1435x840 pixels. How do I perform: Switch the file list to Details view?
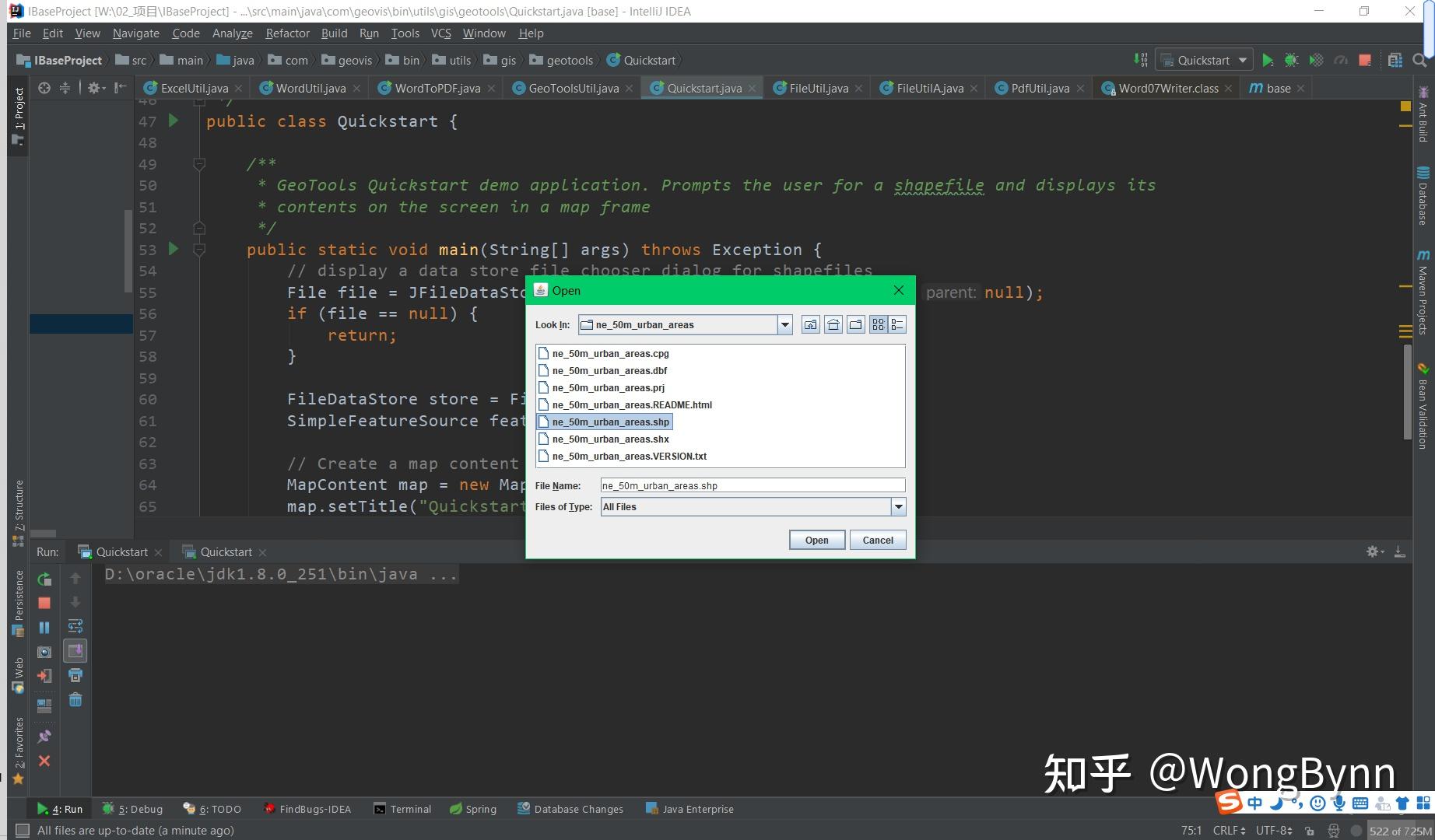(x=896, y=324)
